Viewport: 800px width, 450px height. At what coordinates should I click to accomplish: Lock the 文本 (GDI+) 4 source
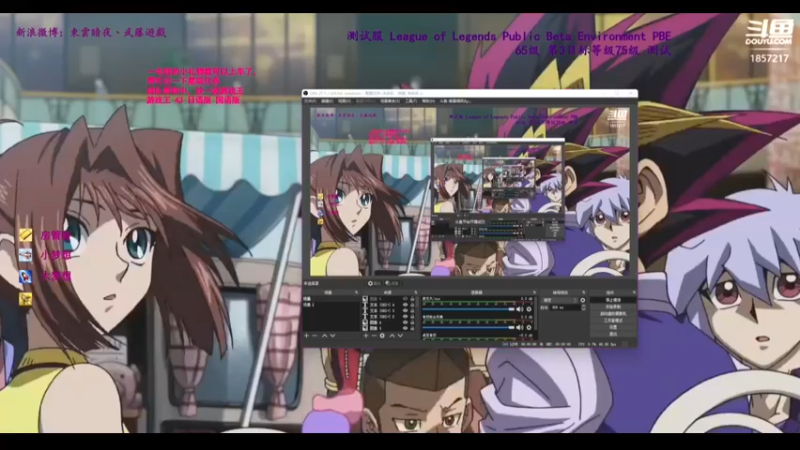412,304
